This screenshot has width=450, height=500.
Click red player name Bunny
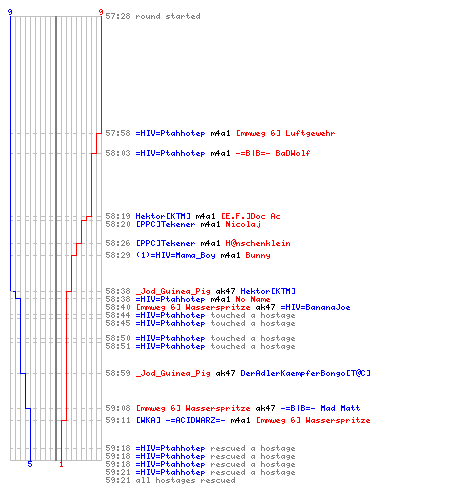(x=258, y=255)
